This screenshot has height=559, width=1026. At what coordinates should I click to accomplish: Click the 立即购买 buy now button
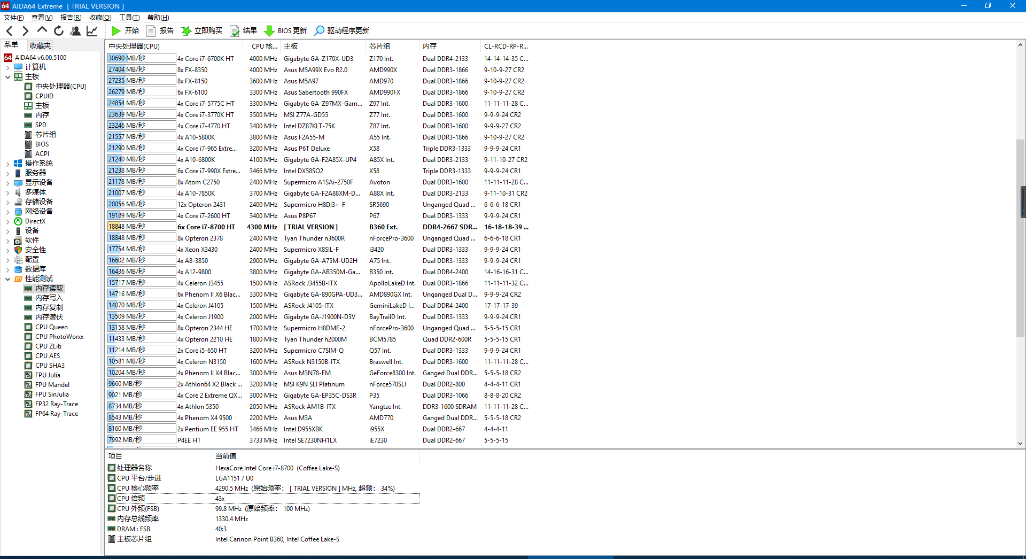click(x=202, y=31)
